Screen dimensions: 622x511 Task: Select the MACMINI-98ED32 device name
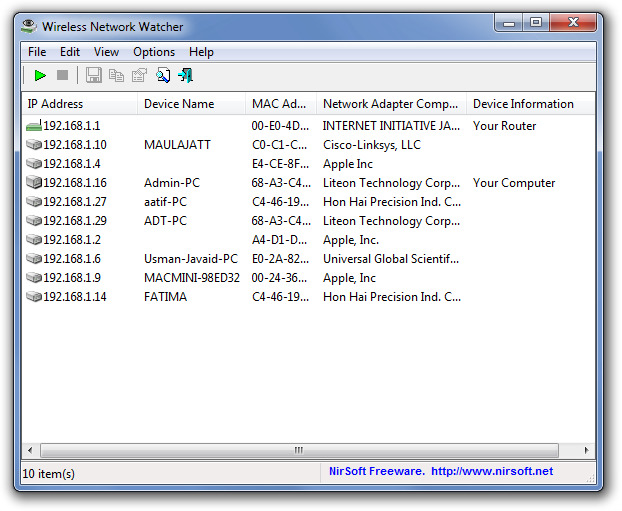coord(192,278)
